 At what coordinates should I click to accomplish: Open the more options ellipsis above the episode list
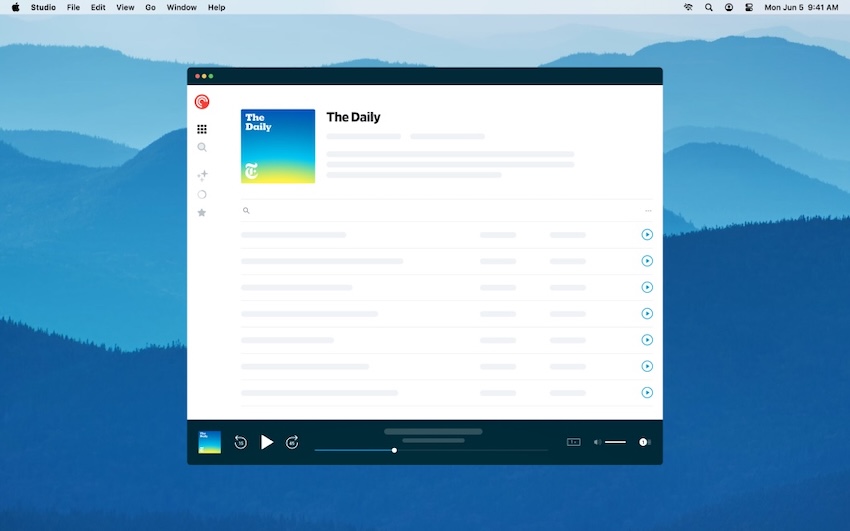[x=648, y=211]
